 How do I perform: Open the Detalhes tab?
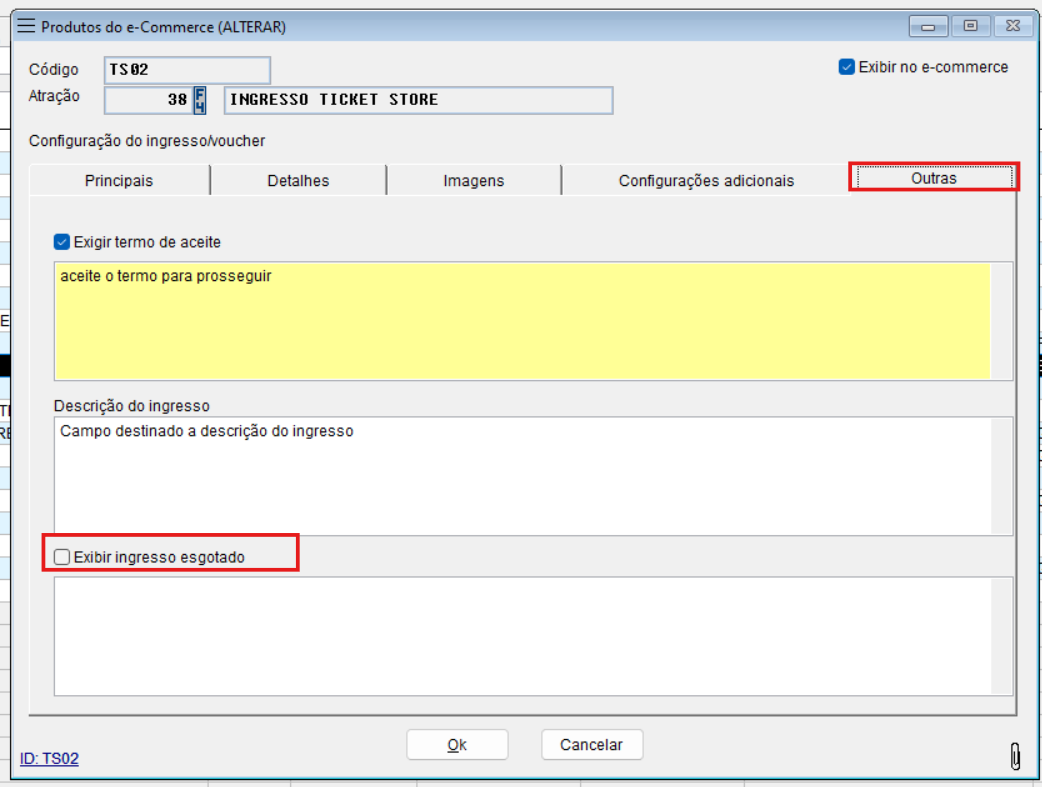[298, 181]
